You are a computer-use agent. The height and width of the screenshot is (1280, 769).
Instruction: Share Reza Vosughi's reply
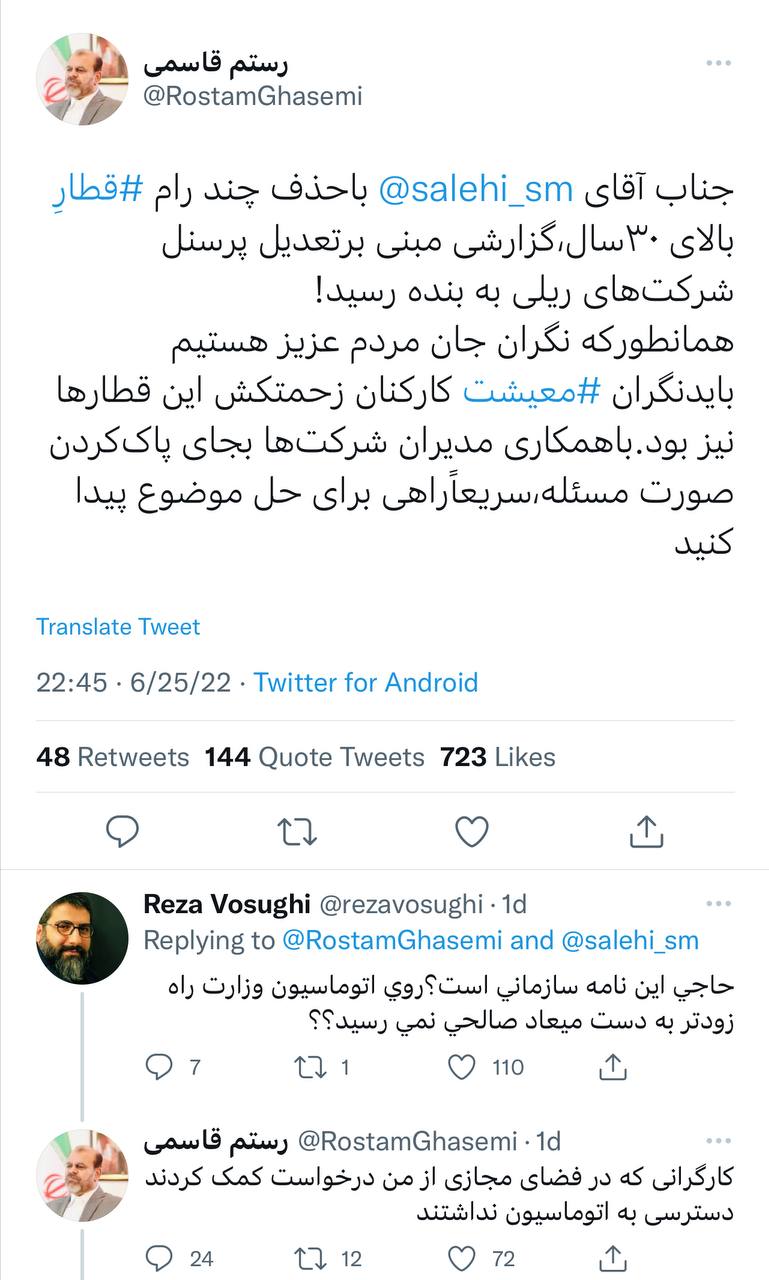pos(612,1068)
